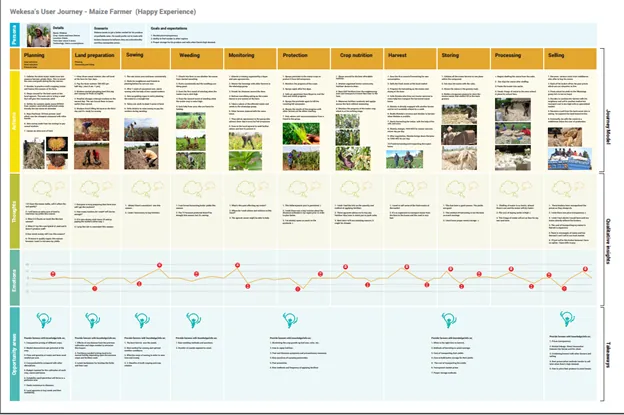Select the low emotion marker under Harvest

click(x=427, y=284)
